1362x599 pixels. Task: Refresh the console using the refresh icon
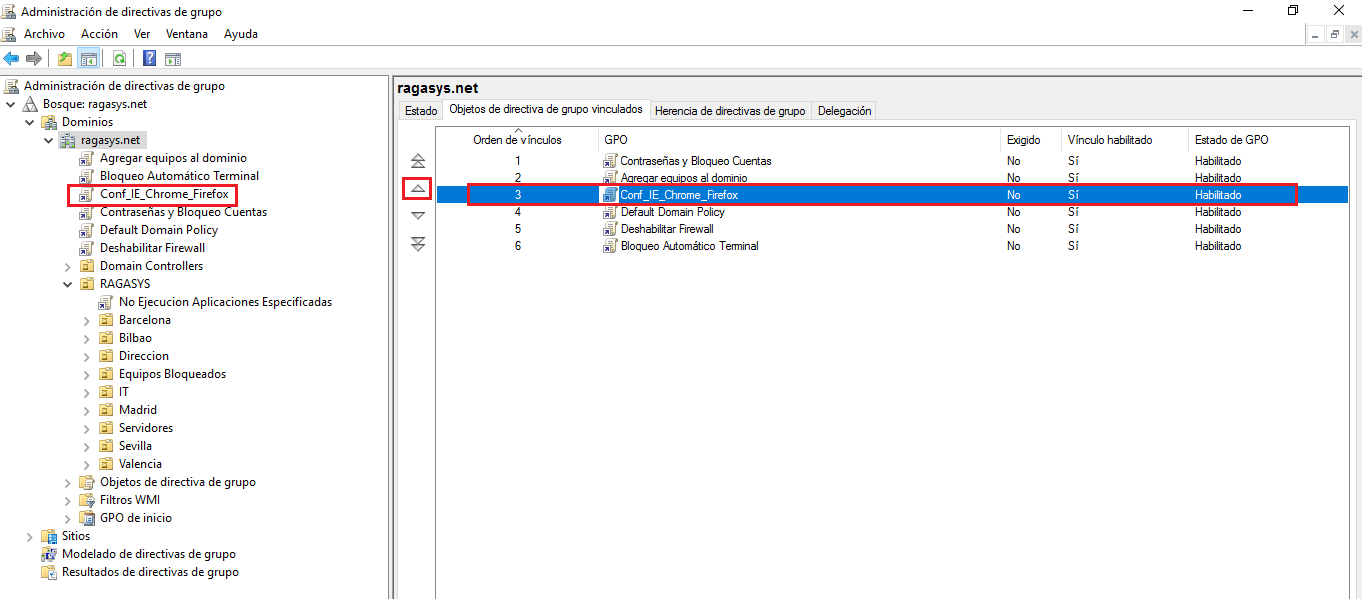[119, 57]
